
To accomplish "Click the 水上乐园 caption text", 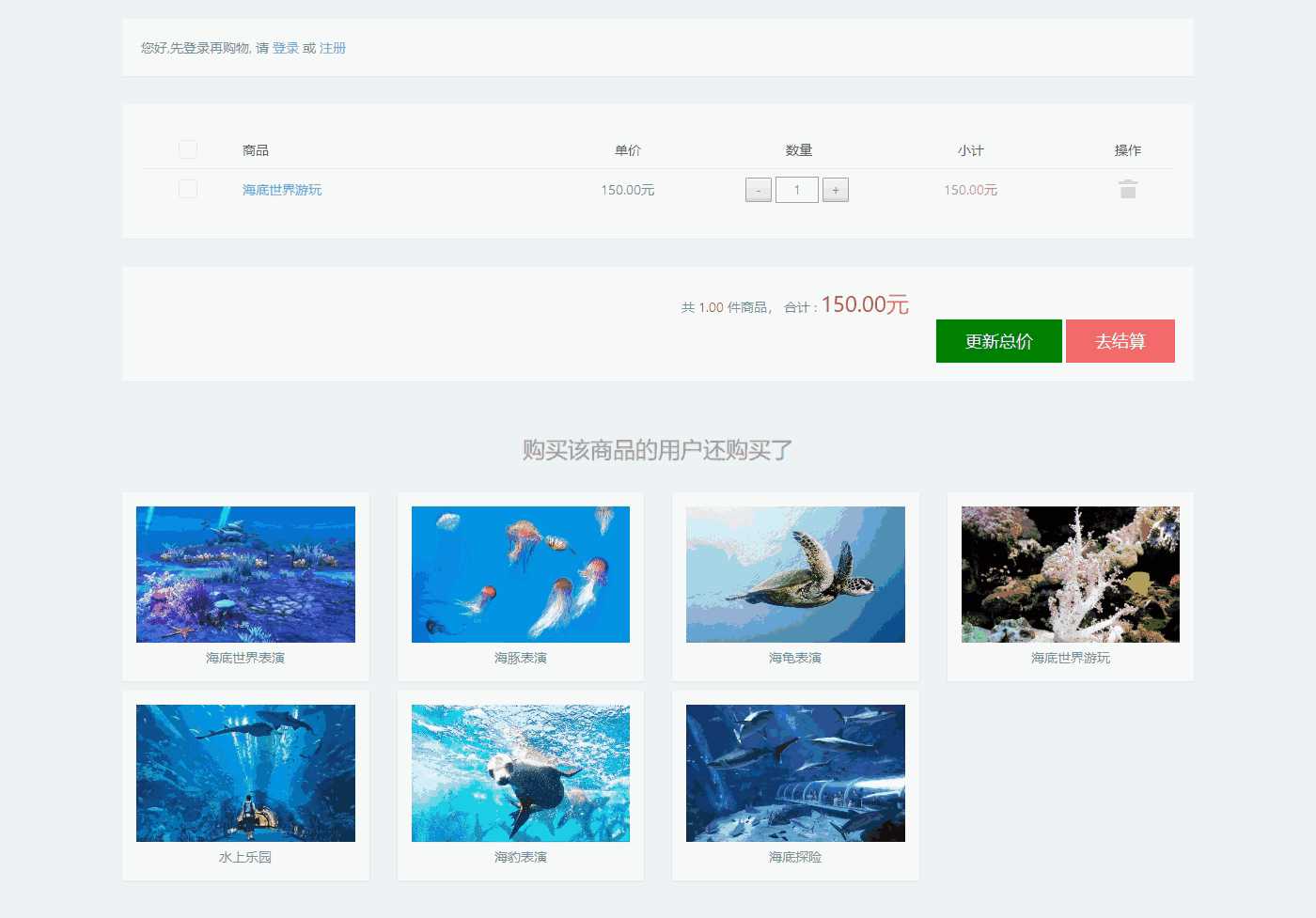I will (245, 857).
